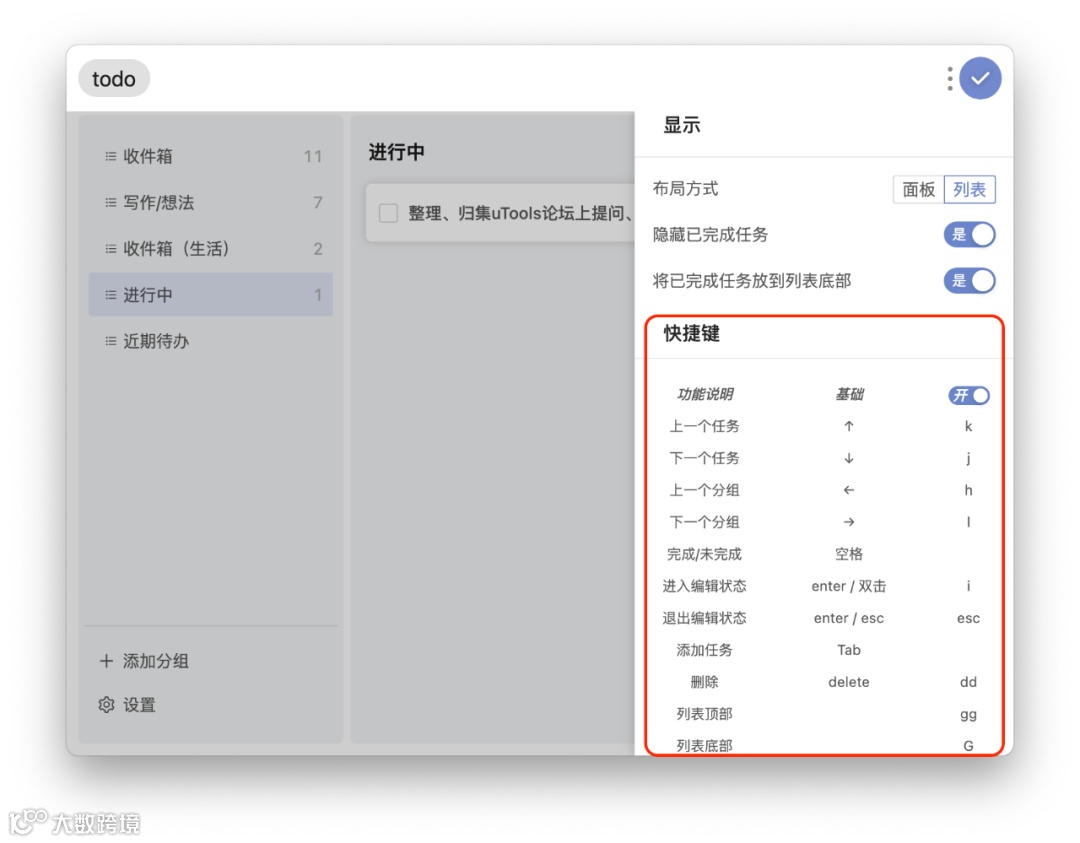Click the list icon beside 进行中 in sidebar
The image size is (1080, 843).
click(x=110, y=295)
